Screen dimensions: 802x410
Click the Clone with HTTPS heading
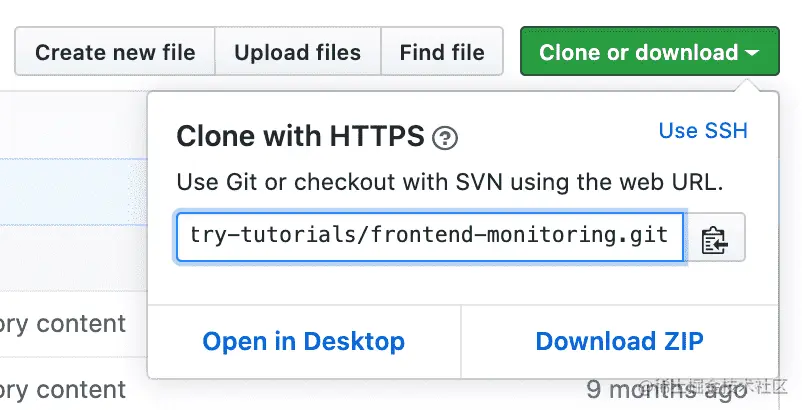click(x=300, y=137)
